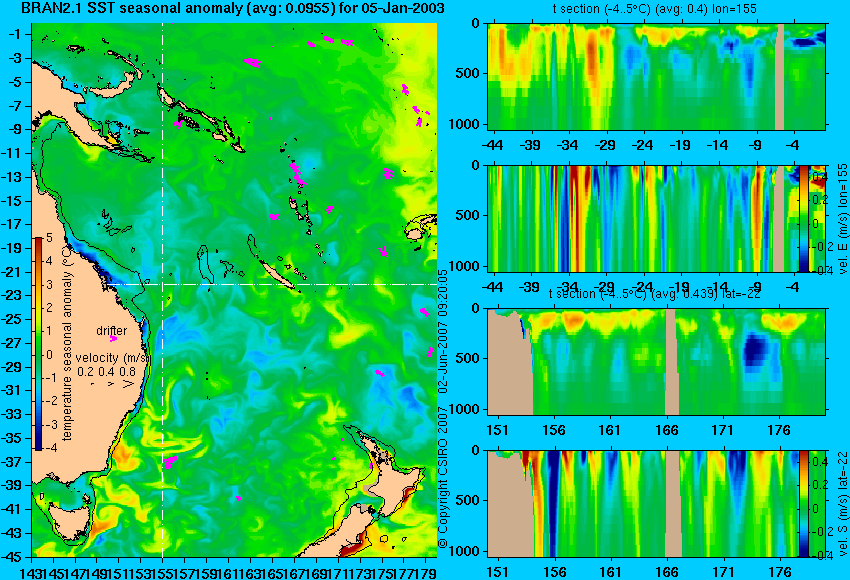Screen dimensions: 850x580
Task: Click the "176" label under the southward velocity section
Action: click(781, 571)
